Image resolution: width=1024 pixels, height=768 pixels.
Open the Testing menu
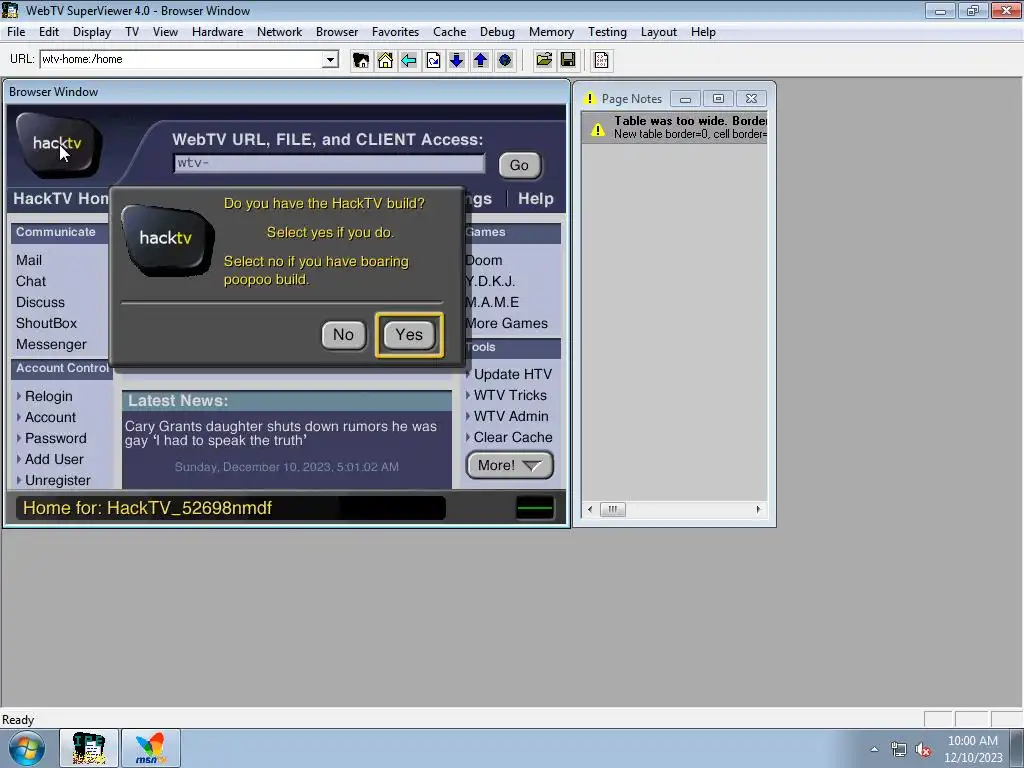(607, 31)
